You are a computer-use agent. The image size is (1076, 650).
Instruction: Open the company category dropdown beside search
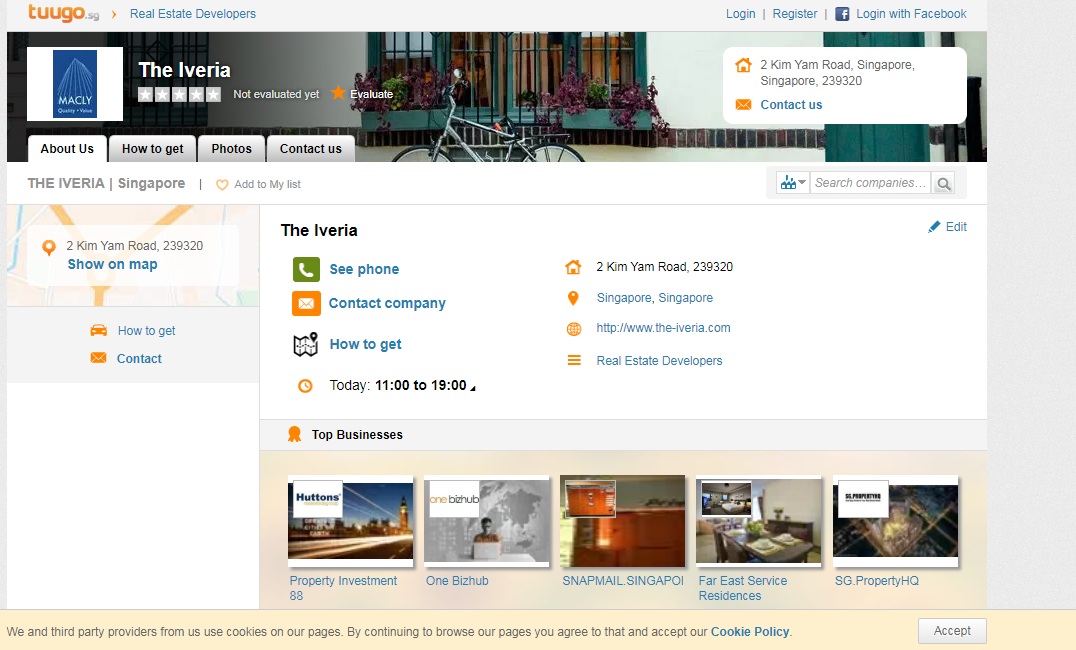(x=793, y=183)
